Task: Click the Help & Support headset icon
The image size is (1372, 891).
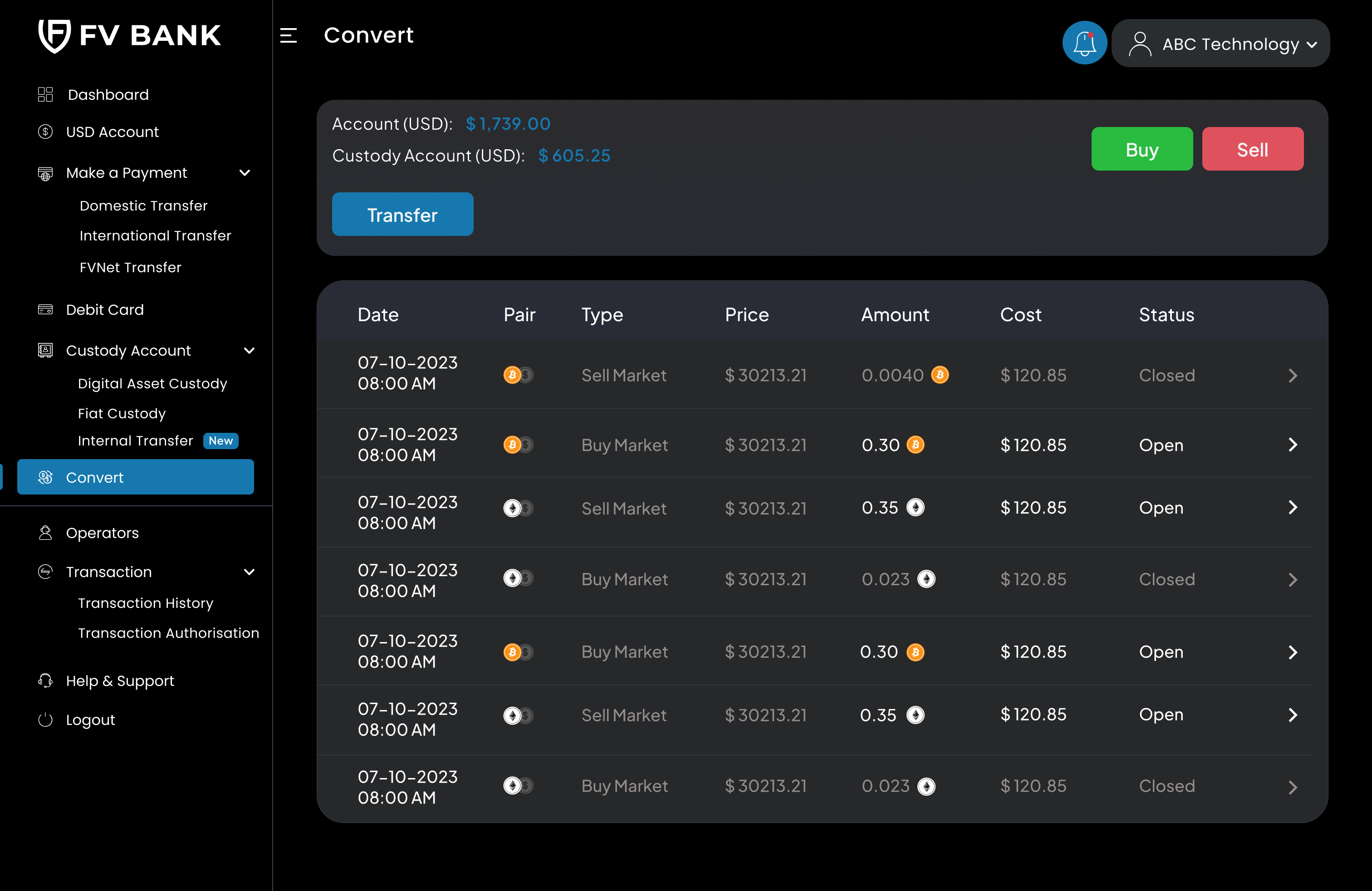Action: 45,680
